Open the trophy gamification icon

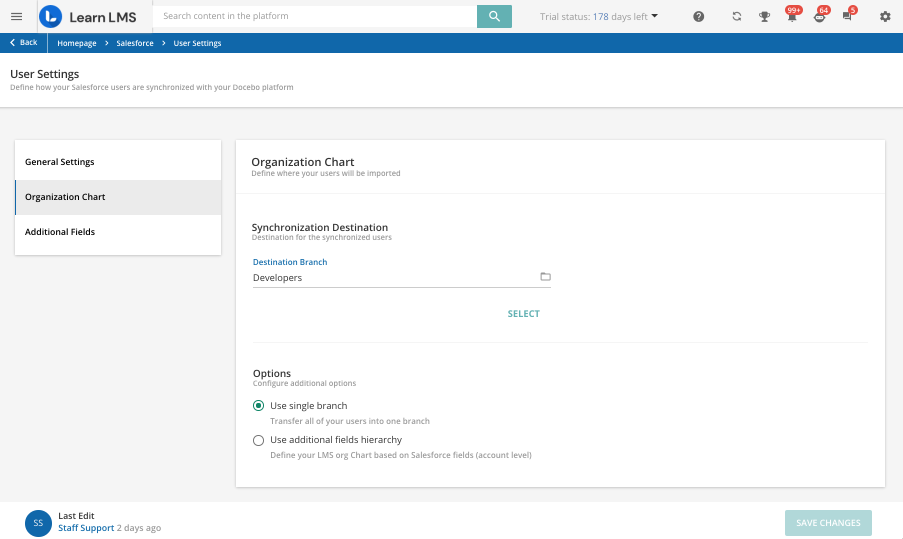764,17
